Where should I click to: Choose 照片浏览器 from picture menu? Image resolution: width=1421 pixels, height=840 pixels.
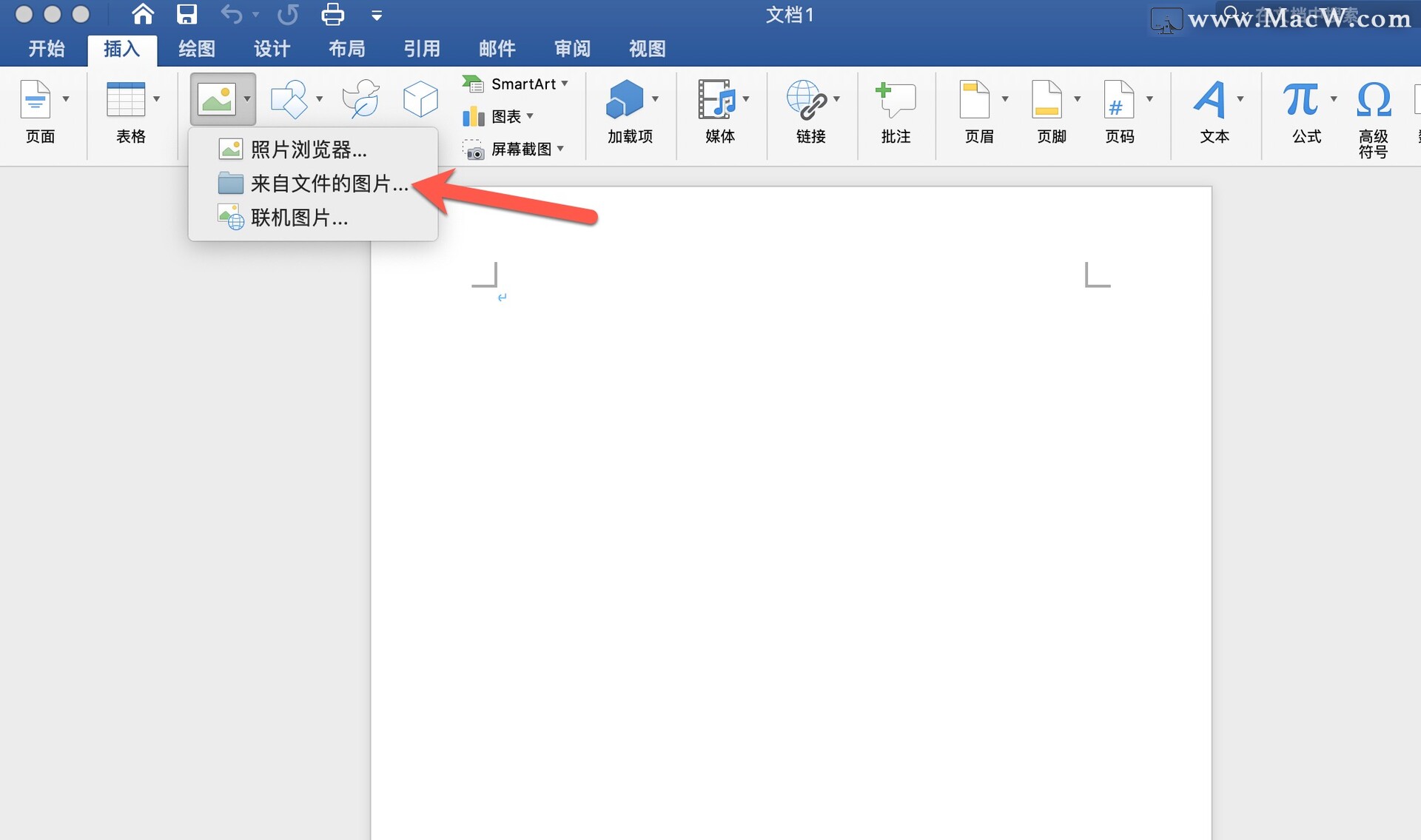coord(308,149)
